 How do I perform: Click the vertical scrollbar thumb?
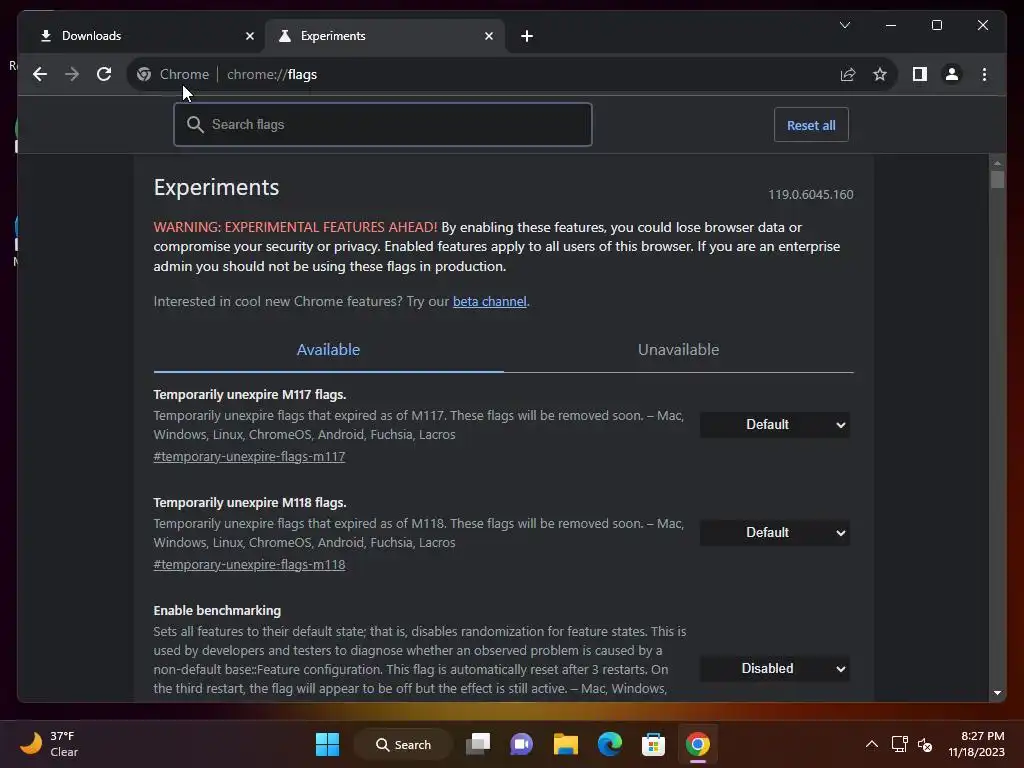coord(997,180)
